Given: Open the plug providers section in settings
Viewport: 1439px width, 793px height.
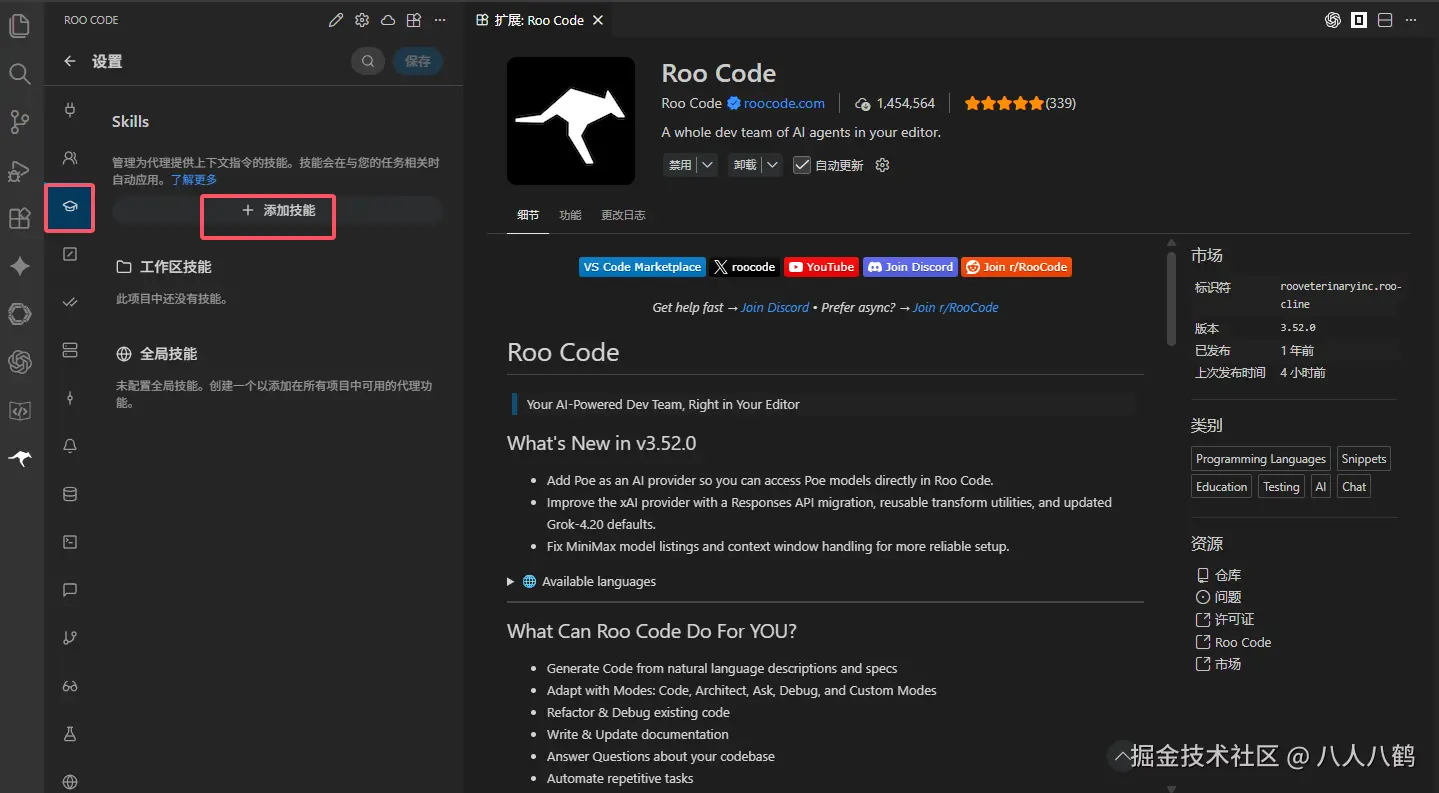Looking at the screenshot, I should pos(70,109).
